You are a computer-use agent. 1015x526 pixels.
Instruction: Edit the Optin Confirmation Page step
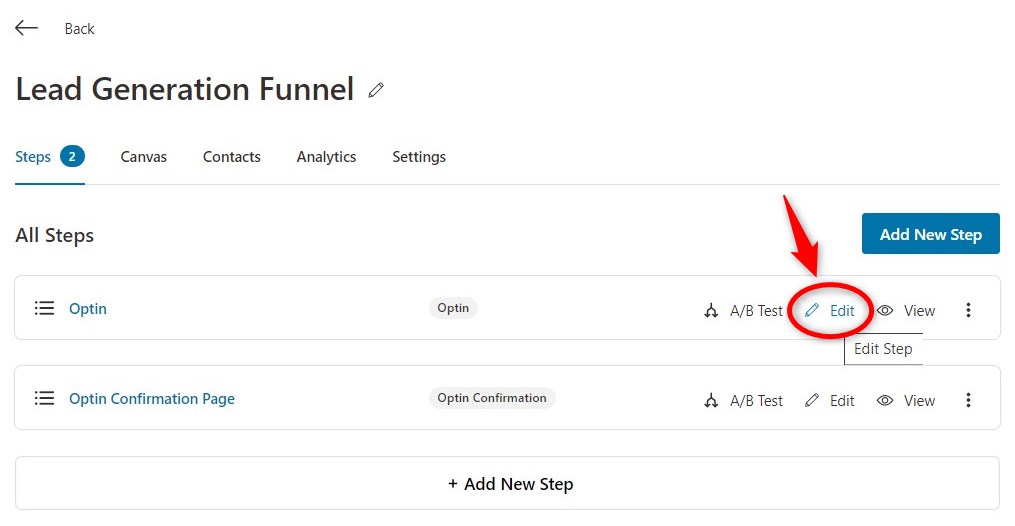coord(830,400)
